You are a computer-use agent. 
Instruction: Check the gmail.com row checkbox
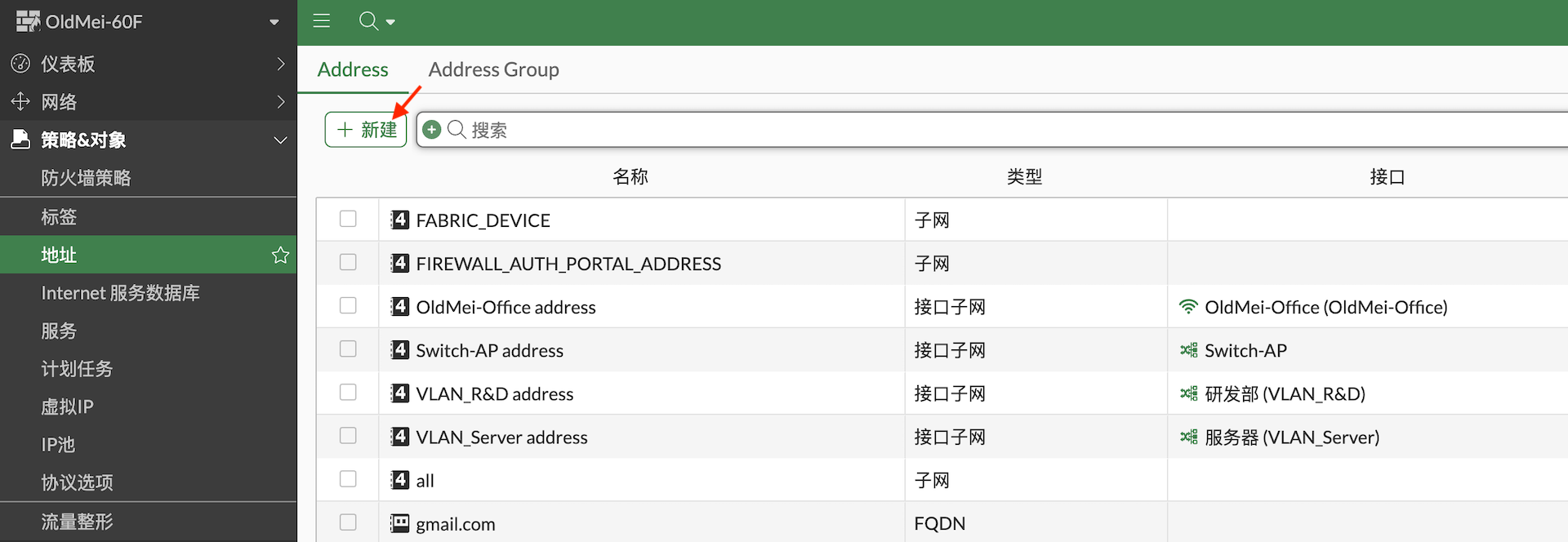point(348,522)
